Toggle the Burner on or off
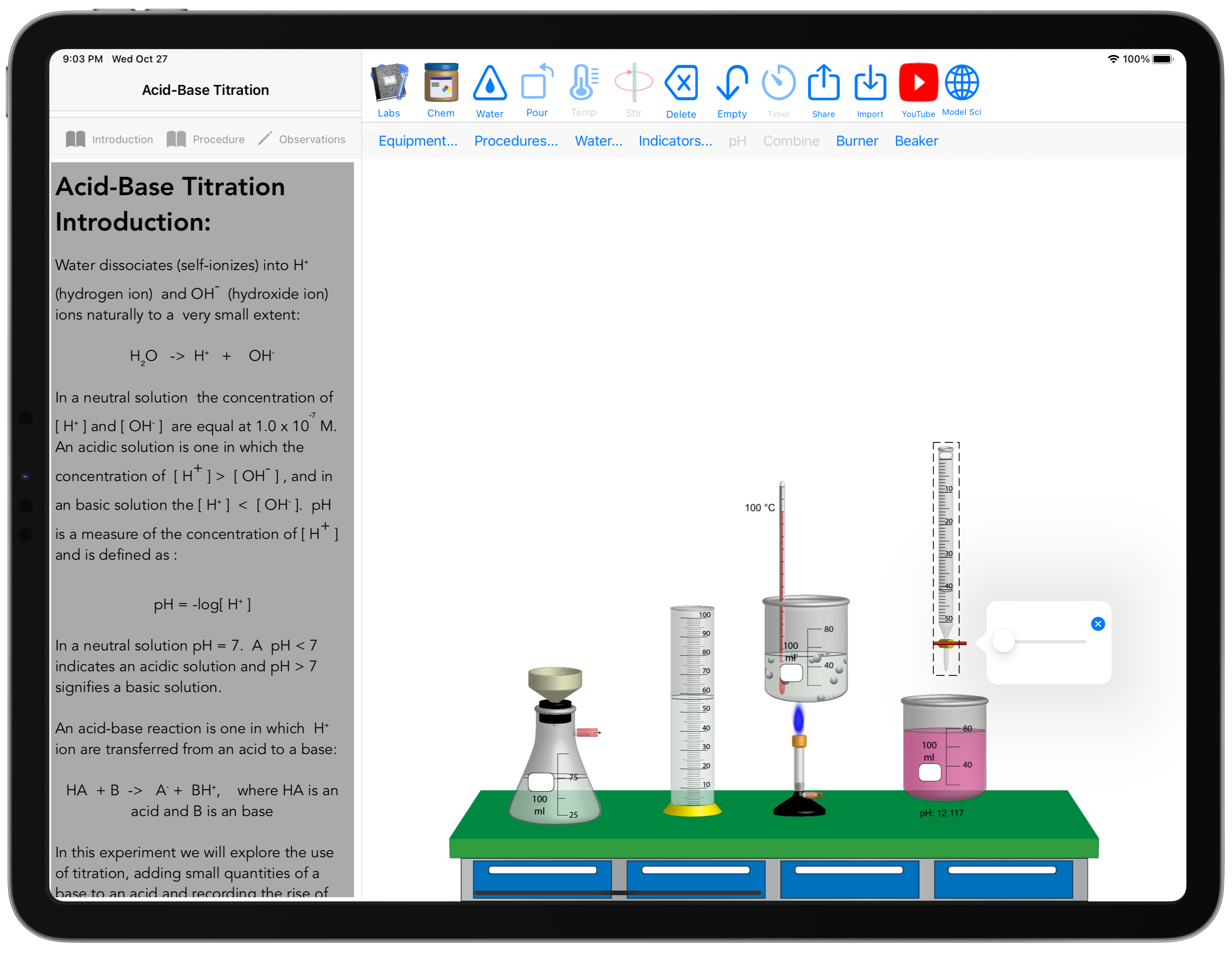 click(x=857, y=140)
